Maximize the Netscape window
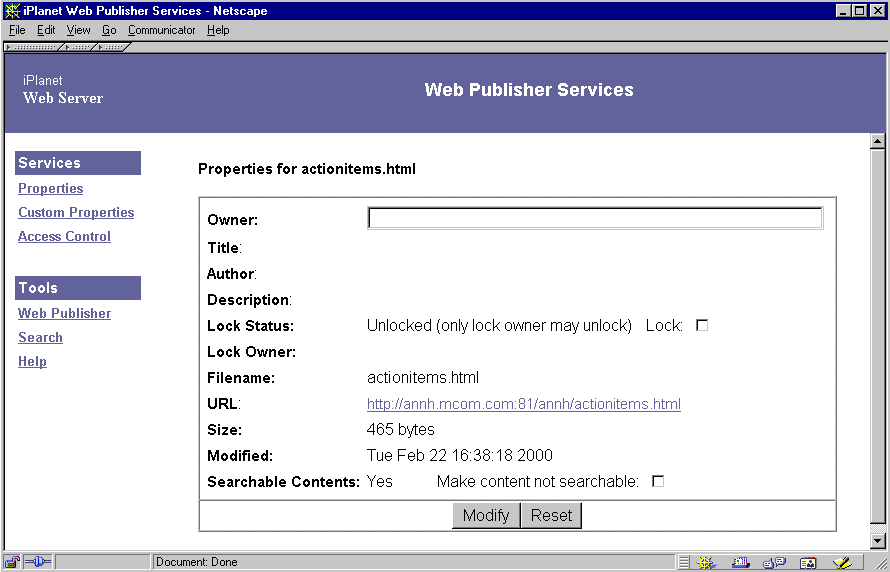The height and width of the screenshot is (572, 890). 860,10
